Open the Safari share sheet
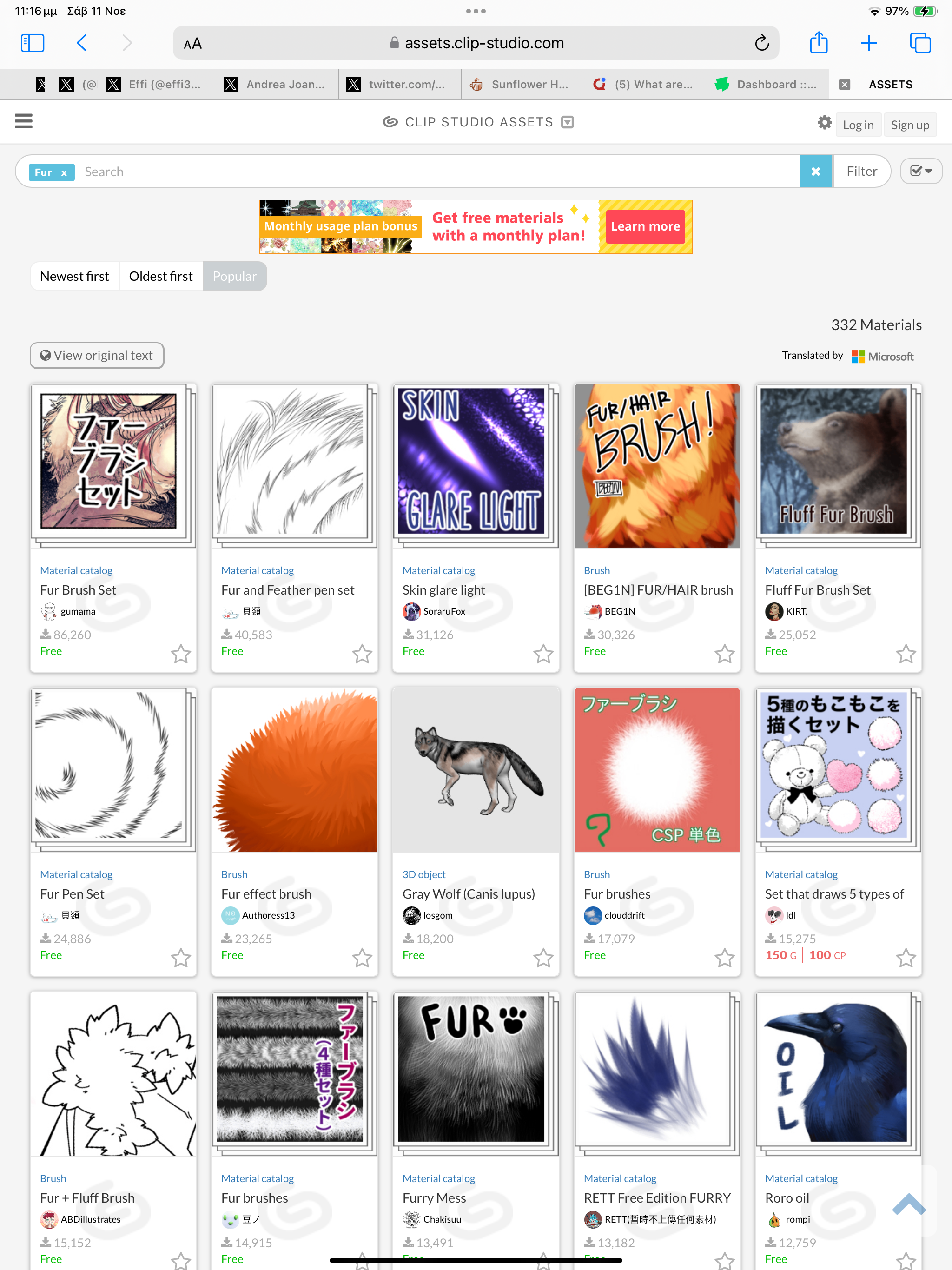The height and width of the screenshot is (1270, 952). [818, 43]
